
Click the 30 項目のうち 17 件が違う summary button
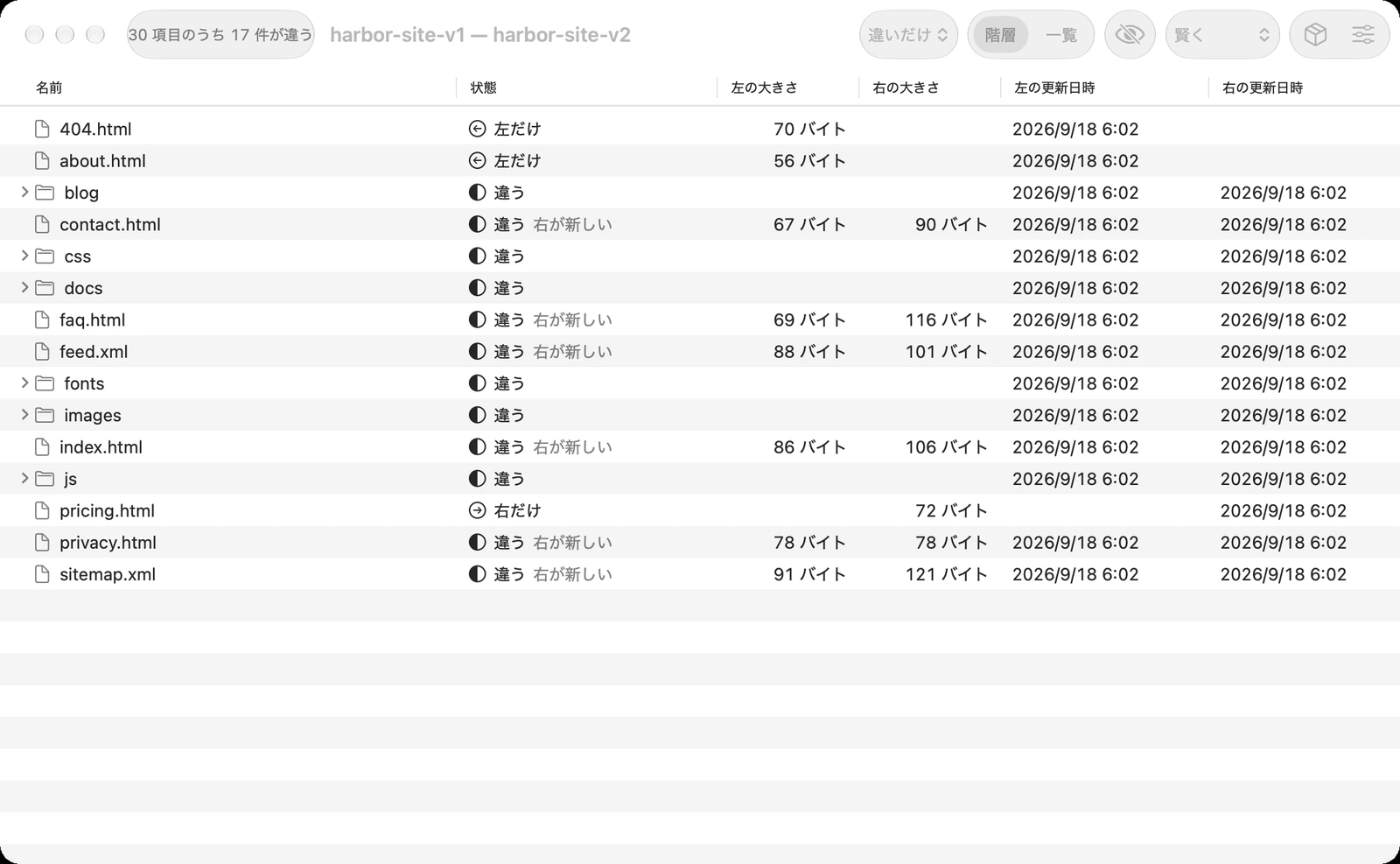220,35
